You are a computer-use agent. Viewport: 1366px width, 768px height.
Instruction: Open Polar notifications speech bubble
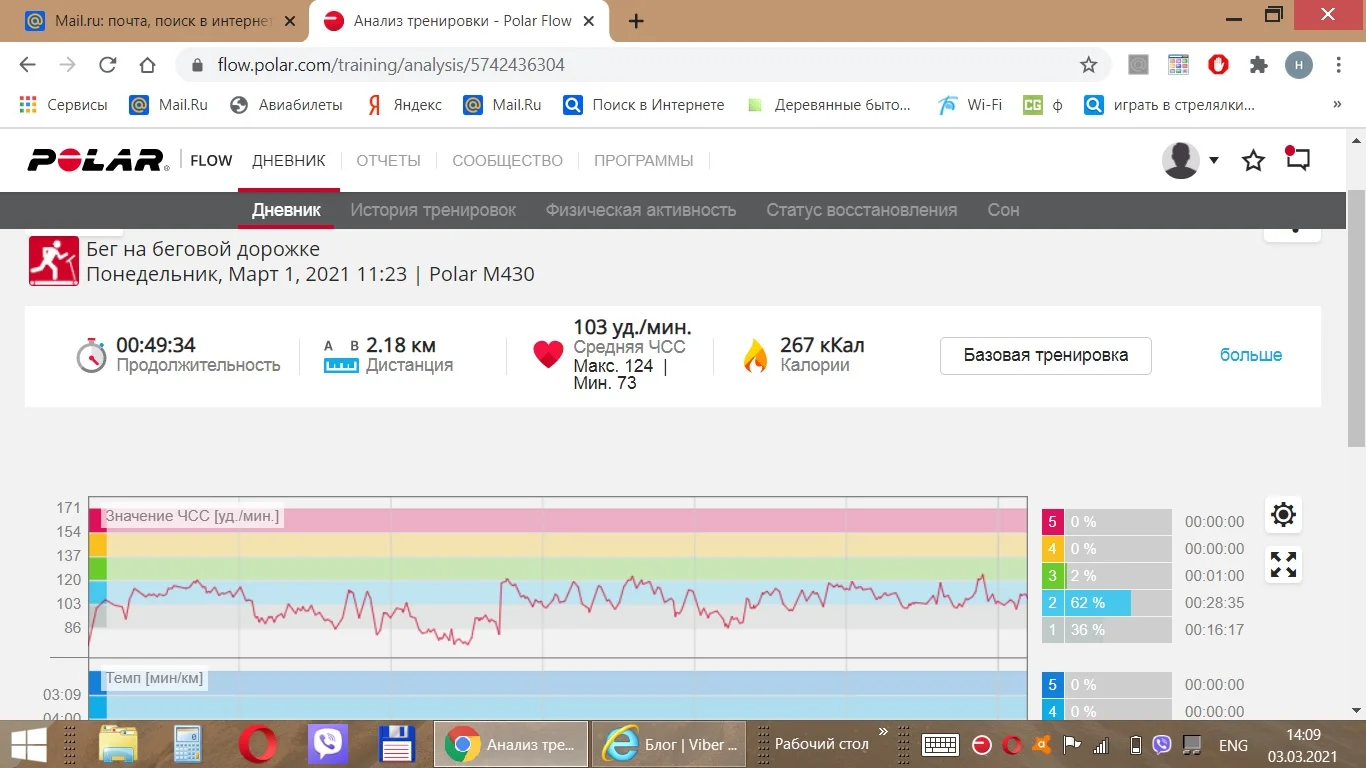coord(1298,159)
